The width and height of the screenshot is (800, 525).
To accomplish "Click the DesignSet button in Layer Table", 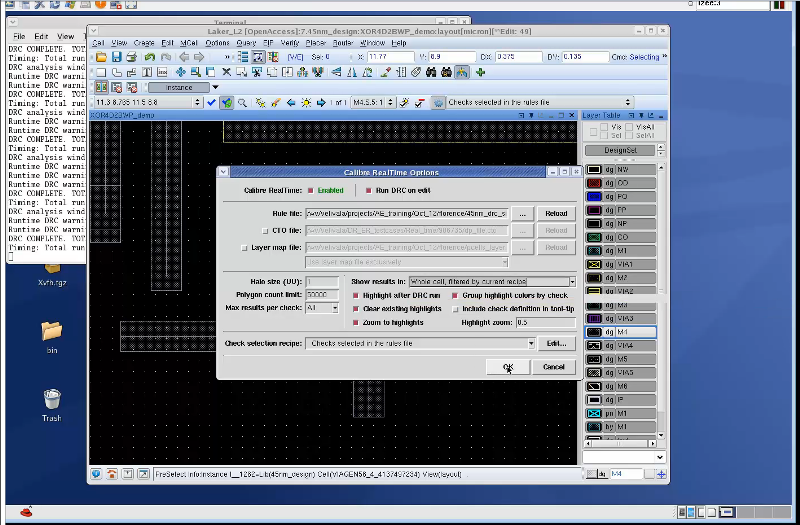I will [x=620, y=151].
